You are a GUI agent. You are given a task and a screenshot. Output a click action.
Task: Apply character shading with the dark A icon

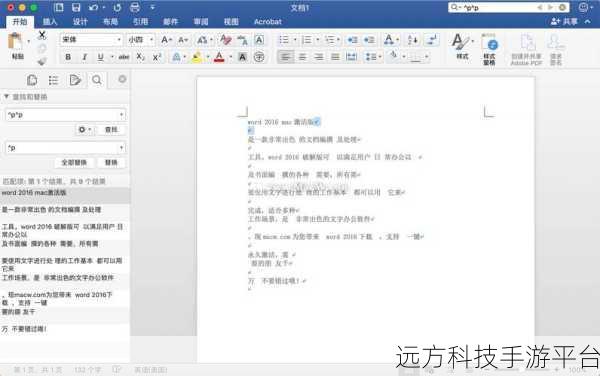(x=242, y=57)
